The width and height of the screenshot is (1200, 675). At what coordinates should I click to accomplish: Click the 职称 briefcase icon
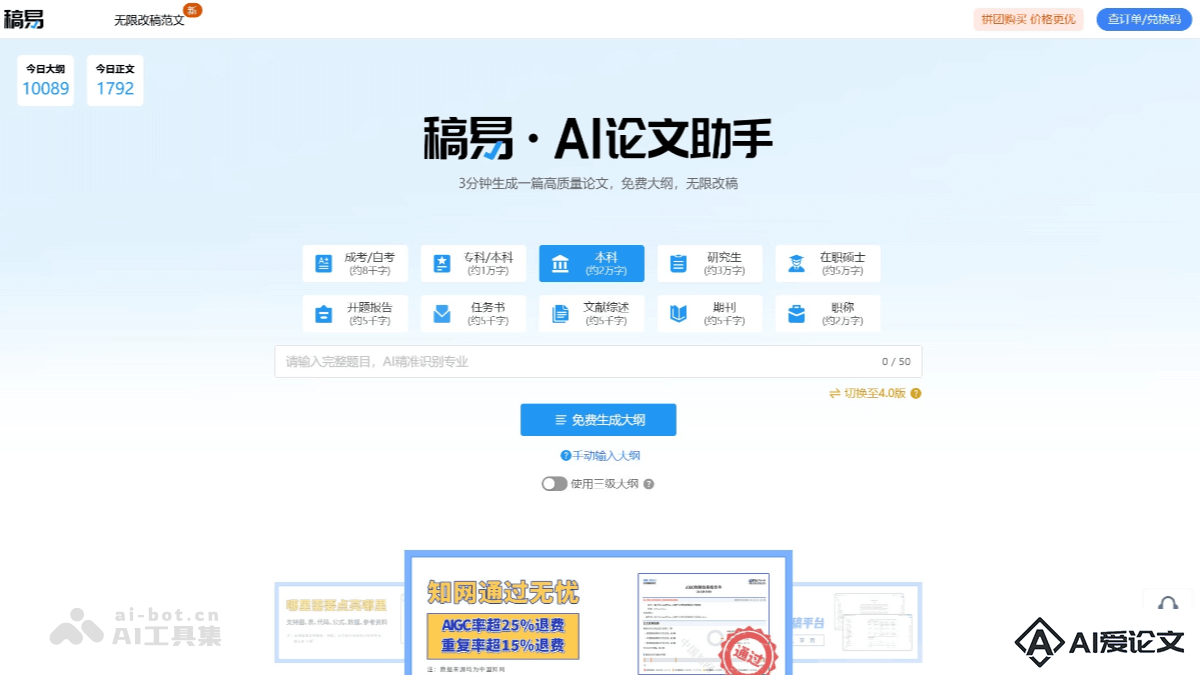pos(796,314)
